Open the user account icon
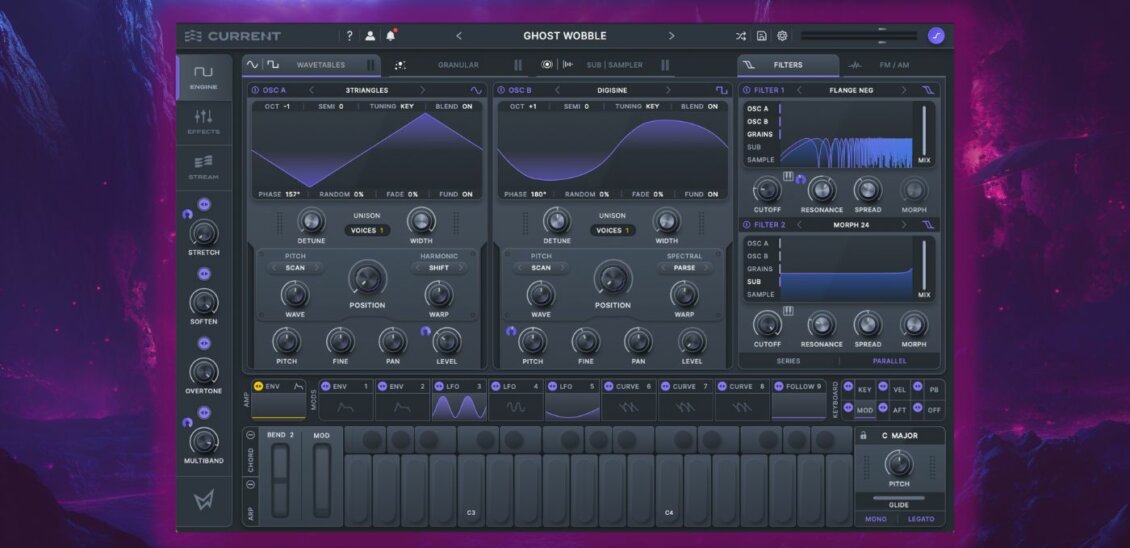The width and height of the screenshot is (1130, 548). [370, 36]
